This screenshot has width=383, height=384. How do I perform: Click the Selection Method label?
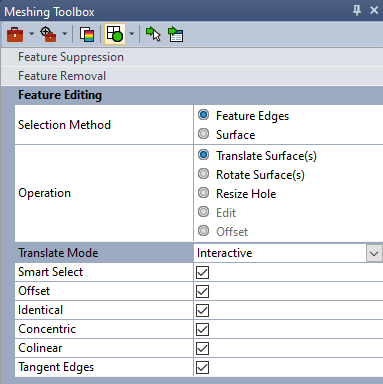click(x=64, y=125)
